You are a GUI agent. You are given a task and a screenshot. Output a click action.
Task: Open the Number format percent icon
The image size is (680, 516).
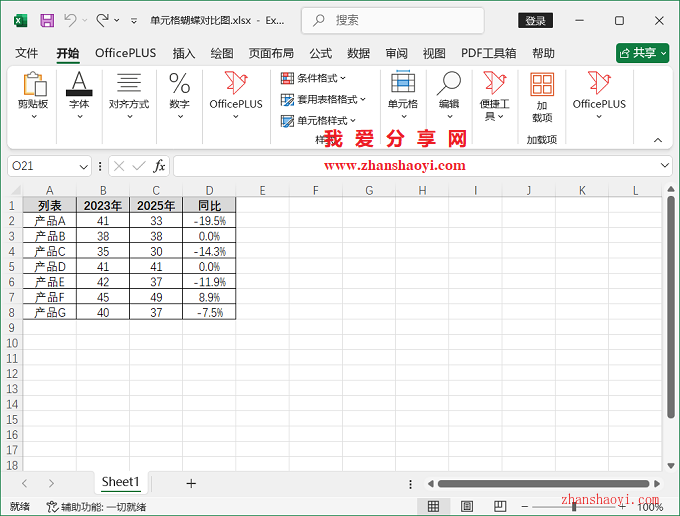(179, 95)
